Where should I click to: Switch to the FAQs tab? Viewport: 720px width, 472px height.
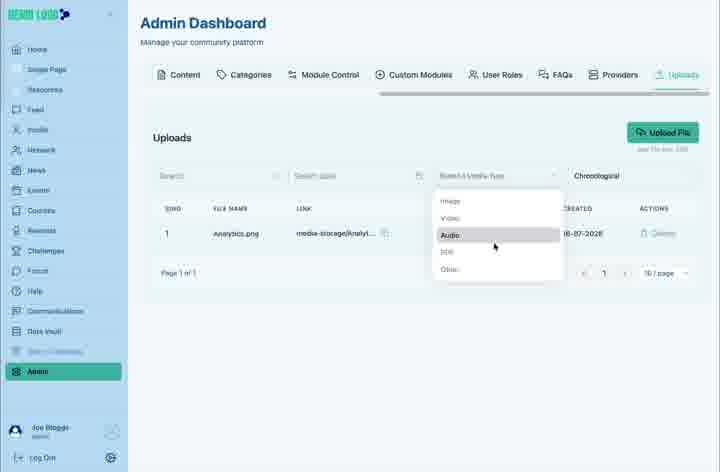coord(555,75)
